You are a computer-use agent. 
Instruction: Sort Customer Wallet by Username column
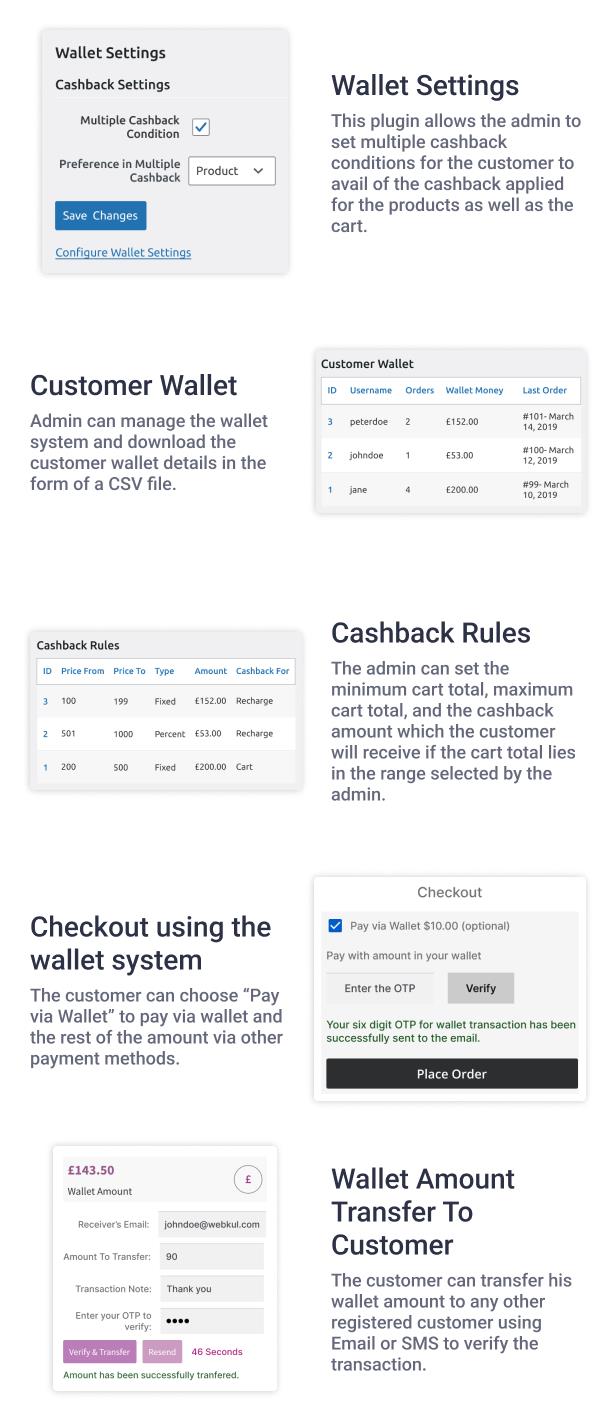pos(371,390)
